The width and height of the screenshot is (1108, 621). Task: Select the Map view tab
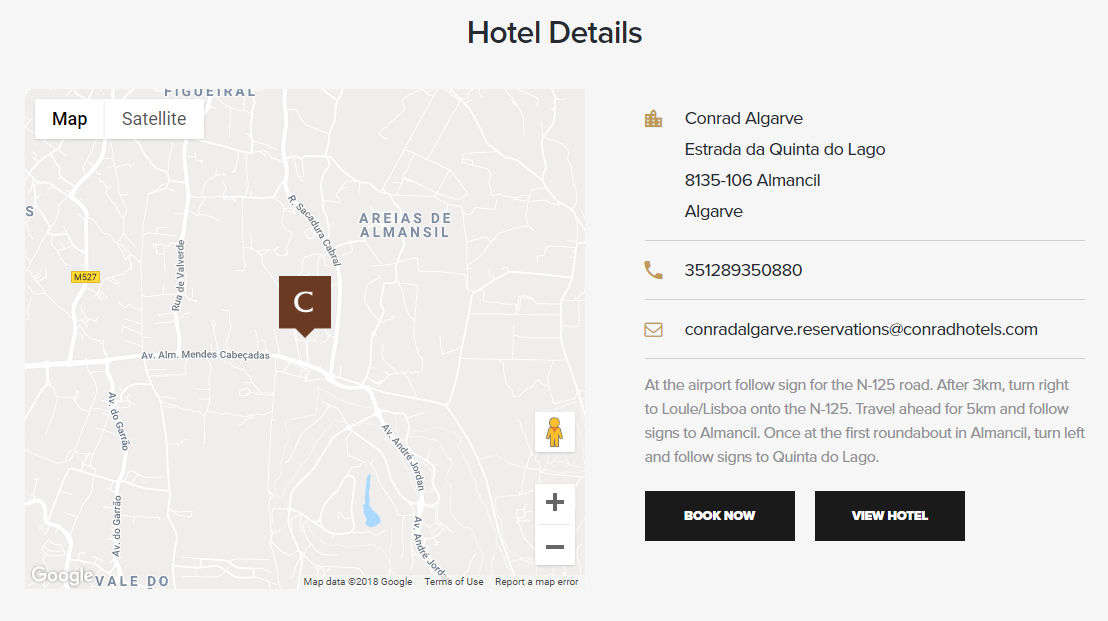(69, 119)
